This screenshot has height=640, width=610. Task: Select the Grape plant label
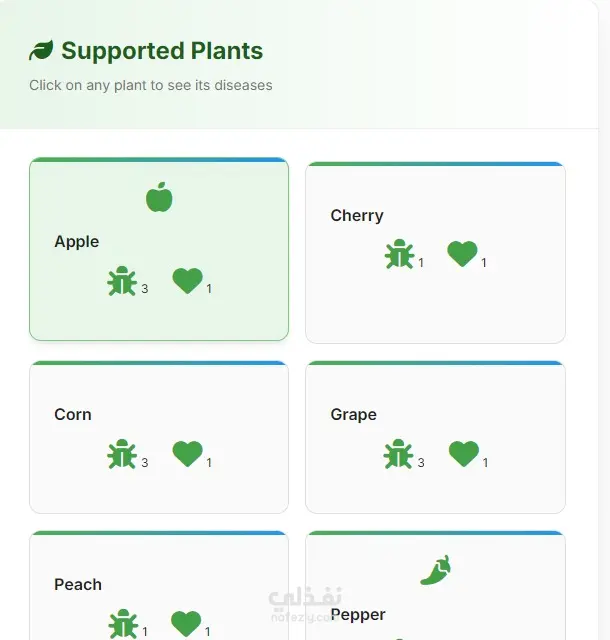354,415
